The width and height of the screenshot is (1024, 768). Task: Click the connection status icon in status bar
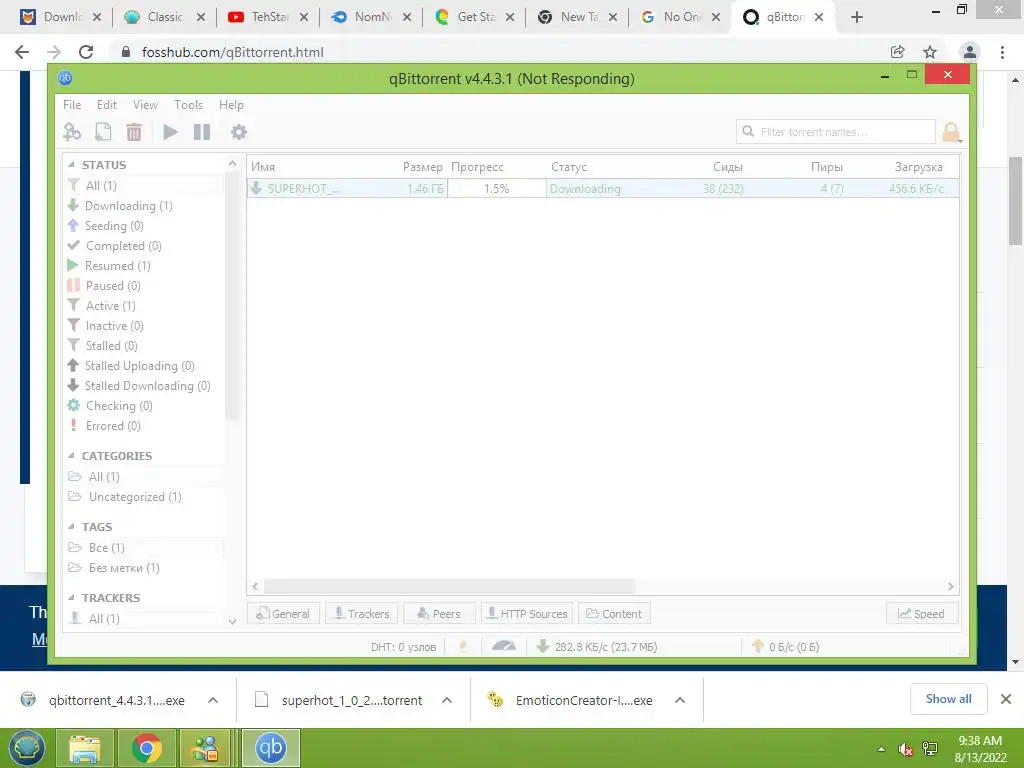(x=464, y=647)
